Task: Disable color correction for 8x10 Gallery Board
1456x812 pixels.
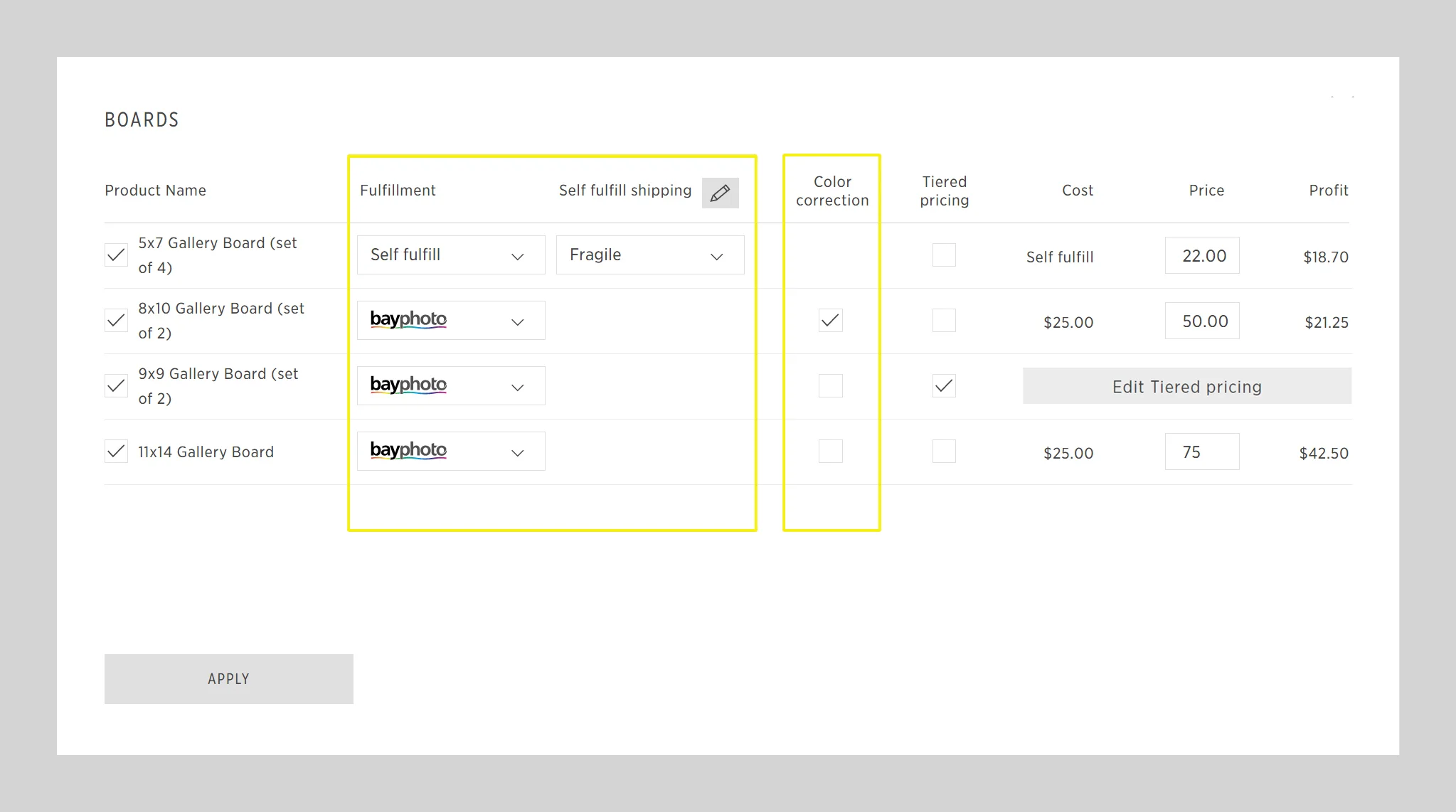Action: click(x=830, y=320)
